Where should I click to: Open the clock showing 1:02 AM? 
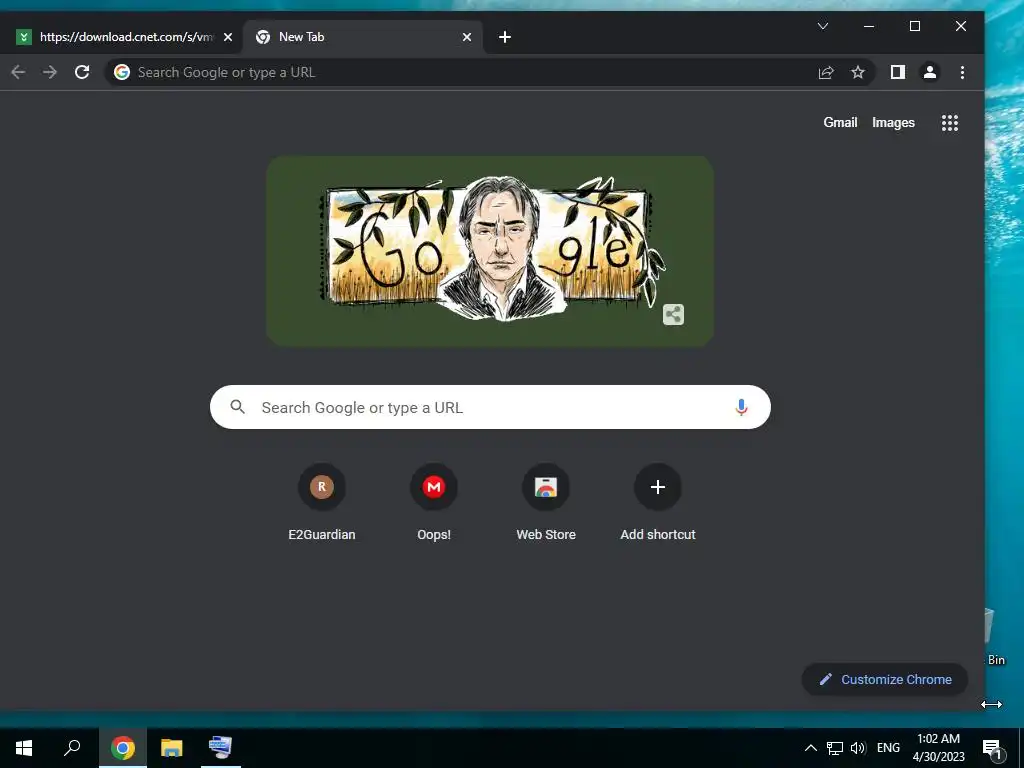click(x=938, y=748)
